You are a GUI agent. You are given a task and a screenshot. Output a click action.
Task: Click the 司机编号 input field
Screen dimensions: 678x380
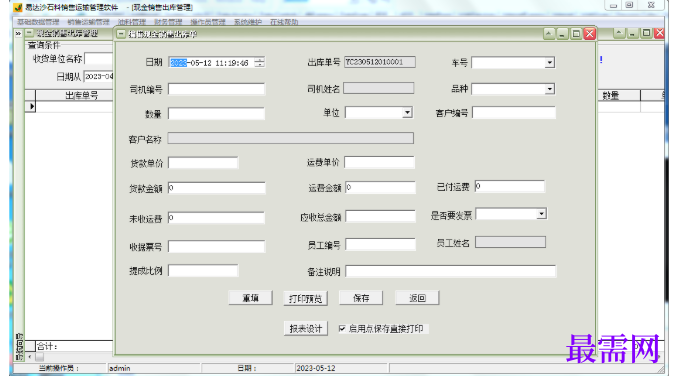tap(216, 89)
